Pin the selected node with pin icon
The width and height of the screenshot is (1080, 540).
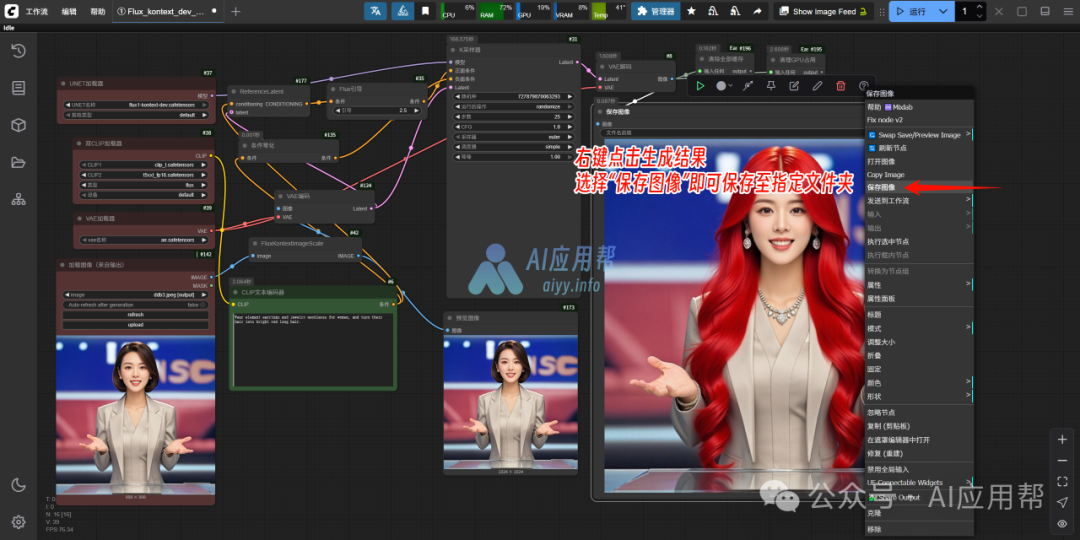point(771,86)
